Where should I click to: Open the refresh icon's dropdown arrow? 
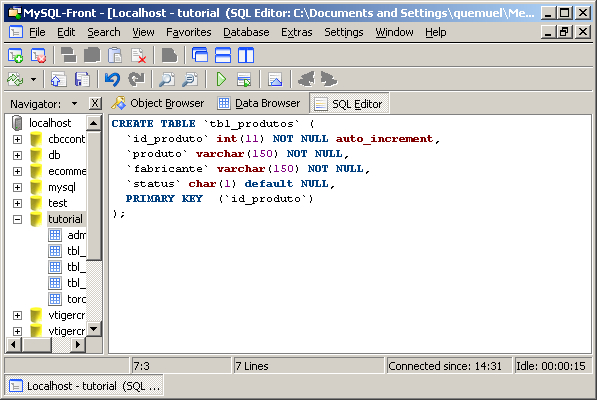(x=34, y=80)
